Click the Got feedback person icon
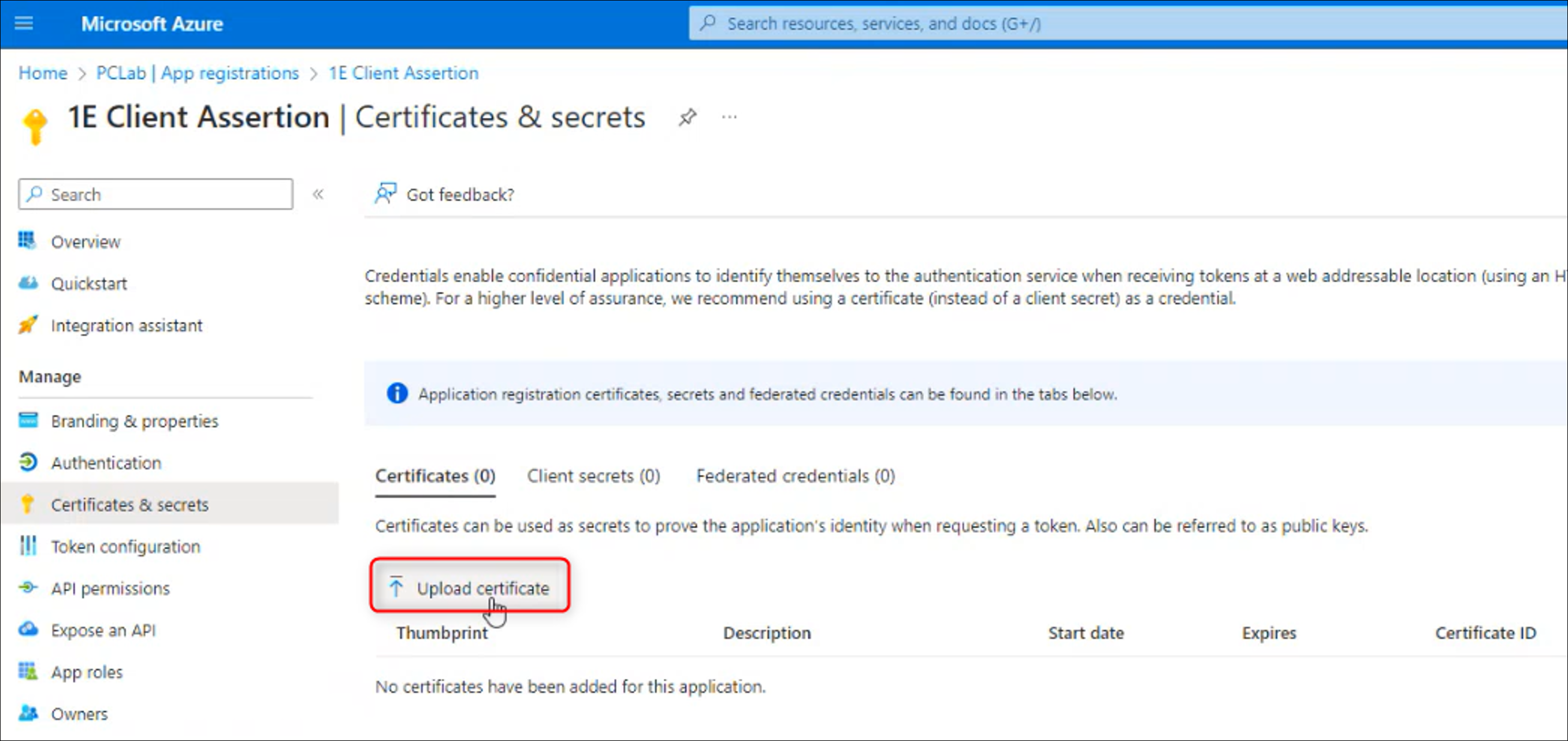Image resolution: width=1568 pixels, height=741 pixels. (x=385, y=194)
